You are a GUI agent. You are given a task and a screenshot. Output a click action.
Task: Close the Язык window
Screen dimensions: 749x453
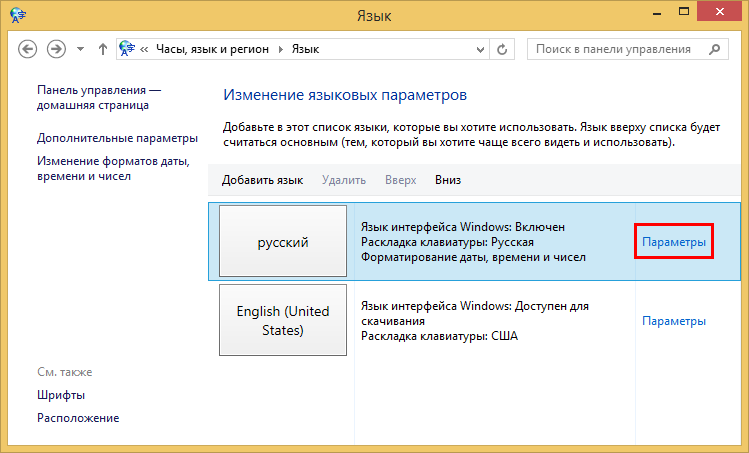(720, 11)
